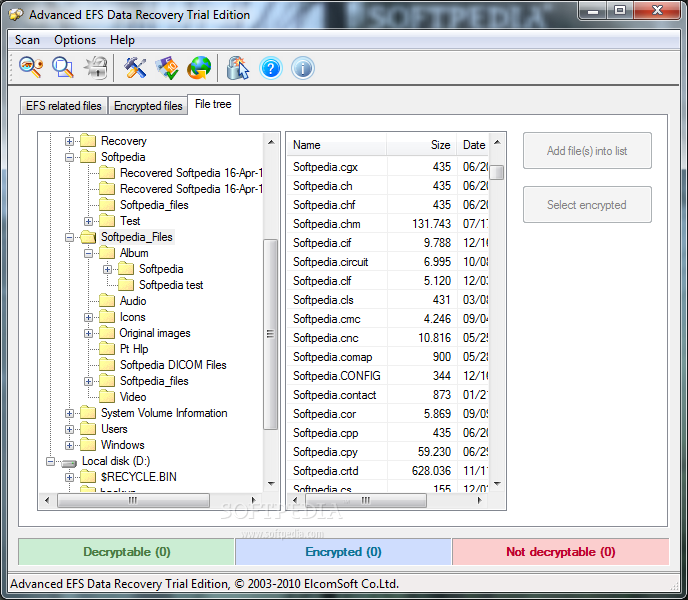Click the Size column header
688x600 pixels.
point(421,145)
